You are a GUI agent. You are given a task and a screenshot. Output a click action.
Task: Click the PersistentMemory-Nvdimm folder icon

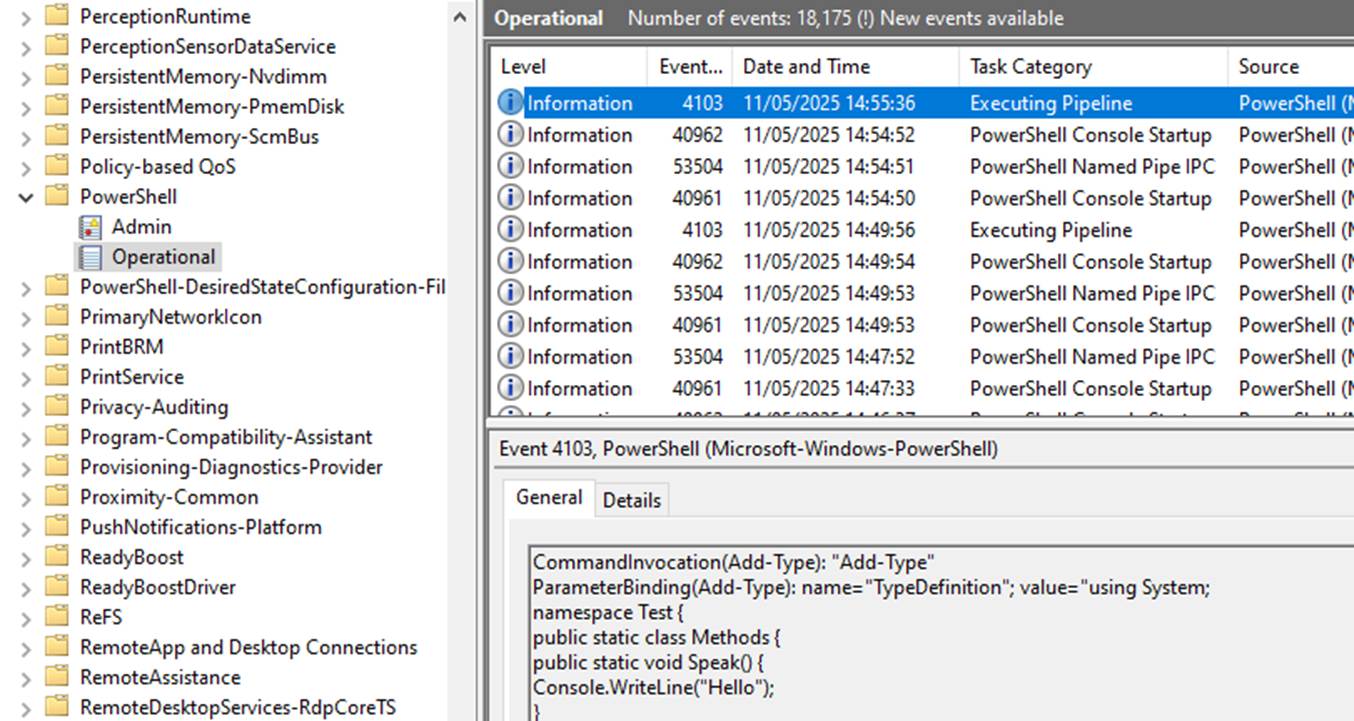point(59,76)
